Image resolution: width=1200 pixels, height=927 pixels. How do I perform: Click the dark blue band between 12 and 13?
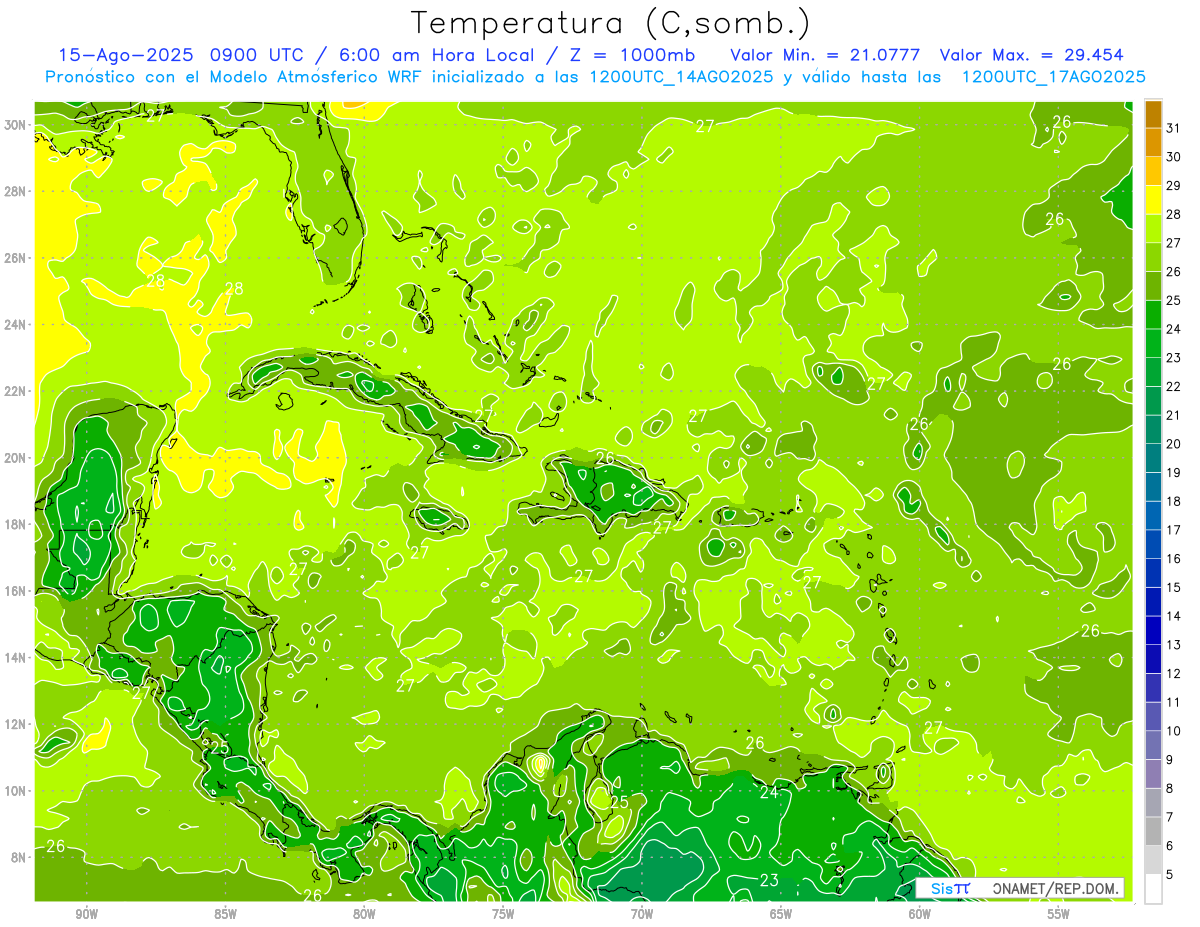[x=1153, y=659]
